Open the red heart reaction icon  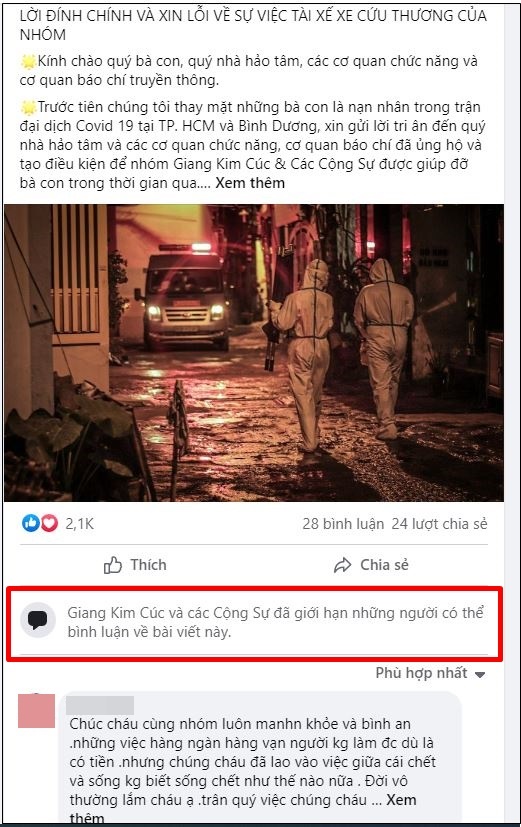49,523
